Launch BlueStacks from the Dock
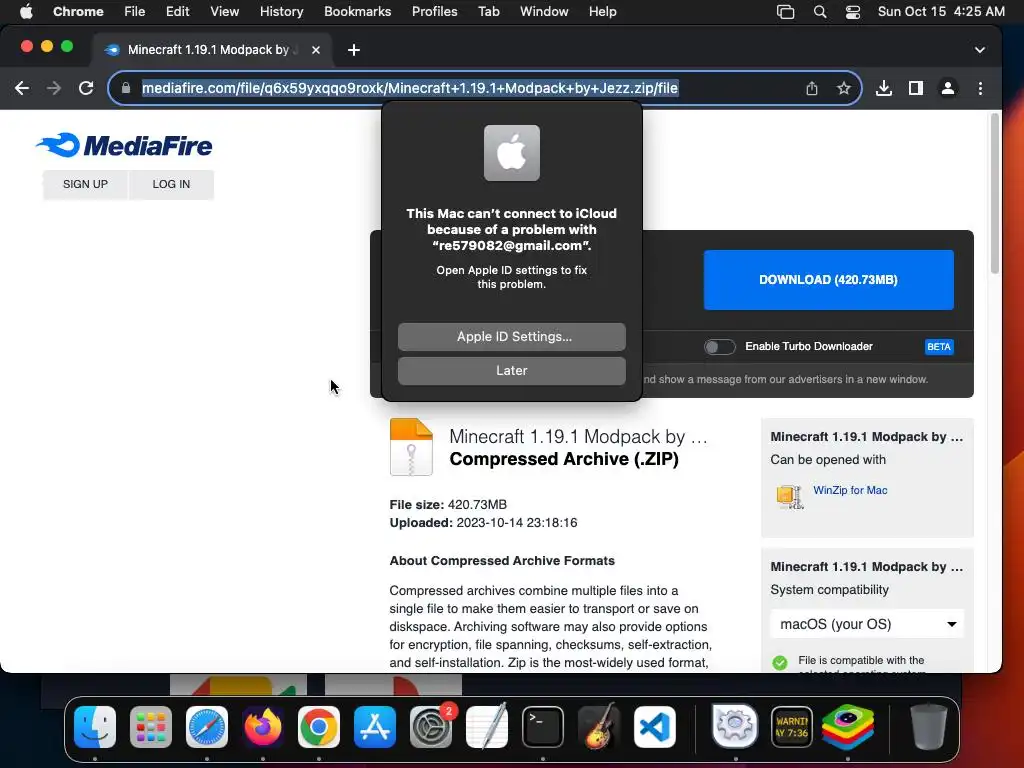 [x=848, y=727]
